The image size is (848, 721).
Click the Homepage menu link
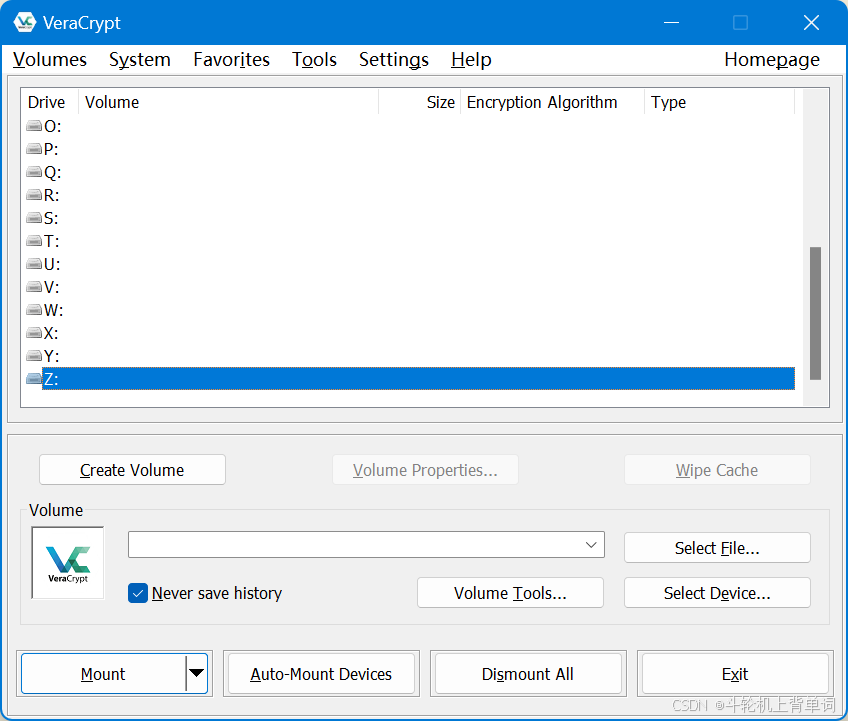pyautogui.click(x=772, y=59)
